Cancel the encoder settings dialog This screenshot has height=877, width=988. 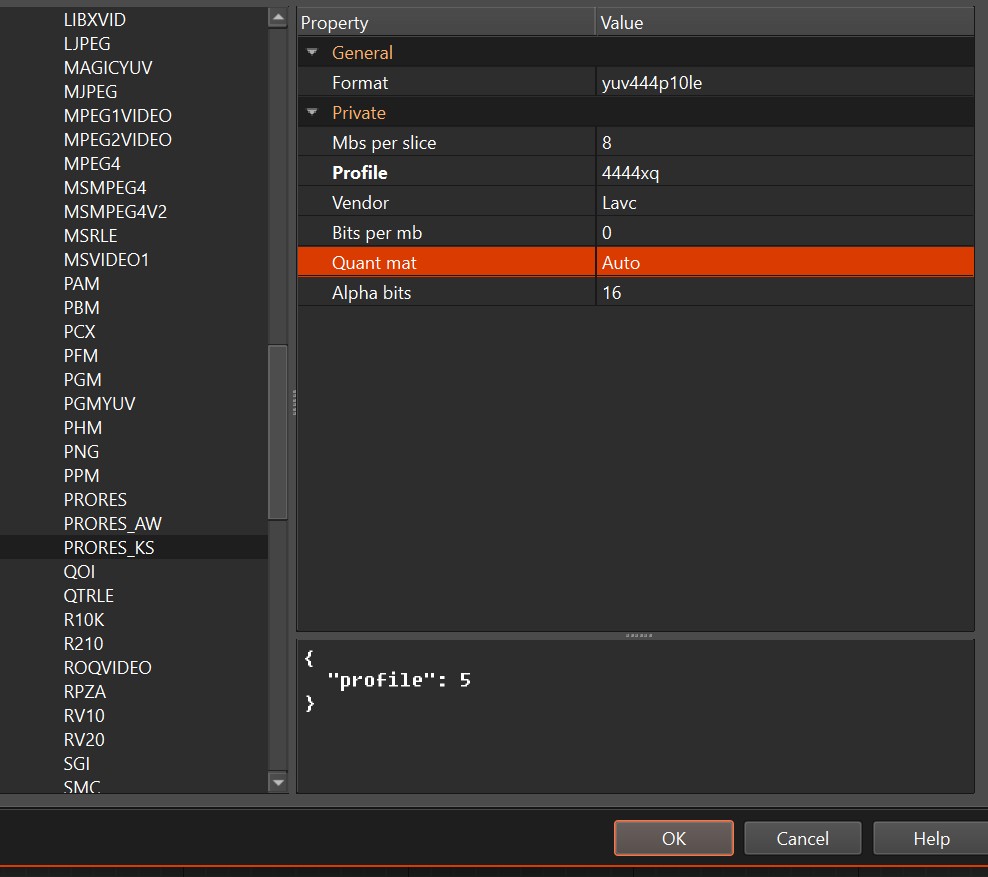tap(802, 838)
